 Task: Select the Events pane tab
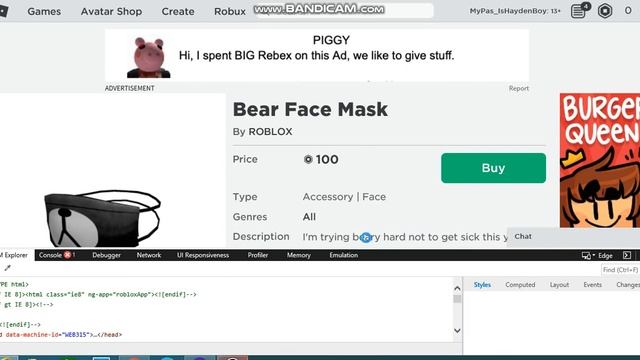pyautogui.click(x=592, y=285)
